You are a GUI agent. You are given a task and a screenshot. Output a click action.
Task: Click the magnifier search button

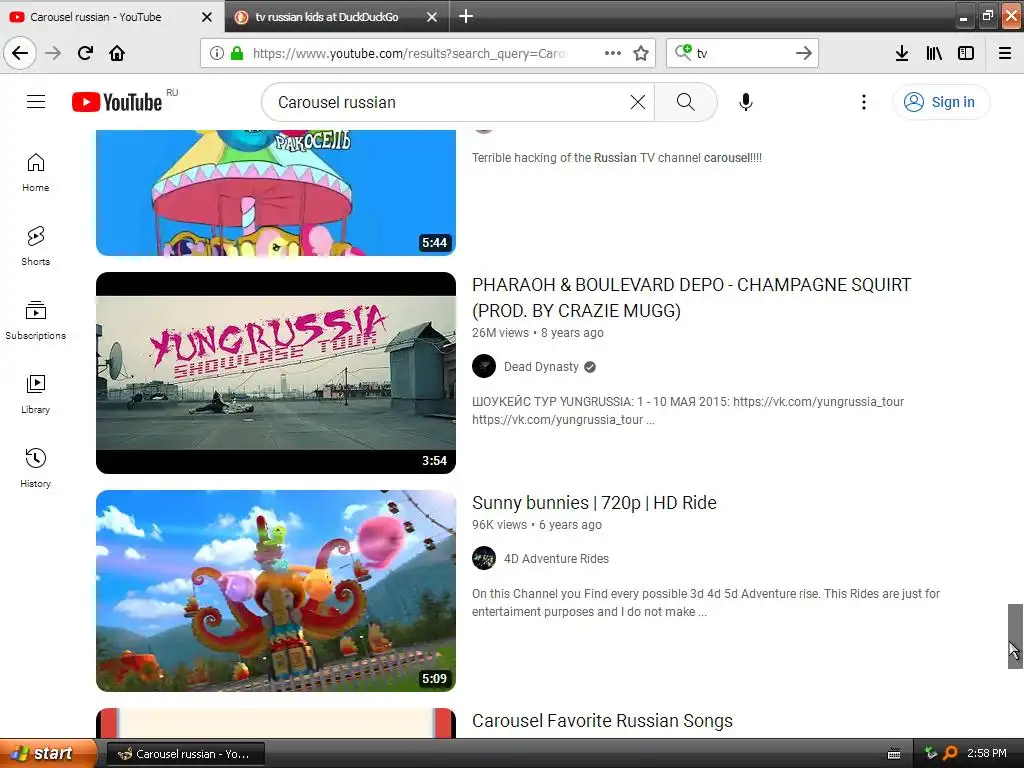pos(685,102)
